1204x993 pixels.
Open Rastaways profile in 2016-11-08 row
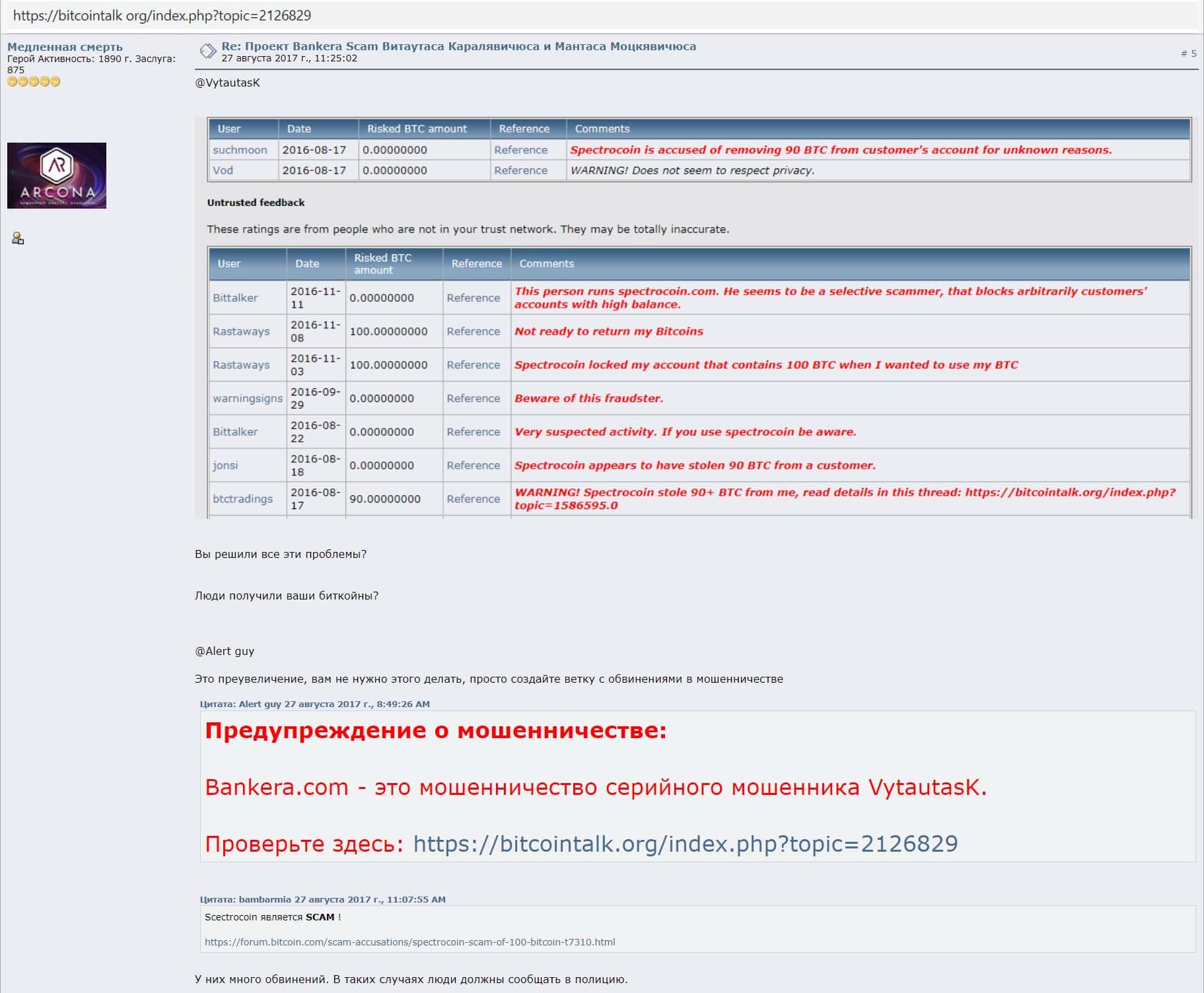[241, 331]
